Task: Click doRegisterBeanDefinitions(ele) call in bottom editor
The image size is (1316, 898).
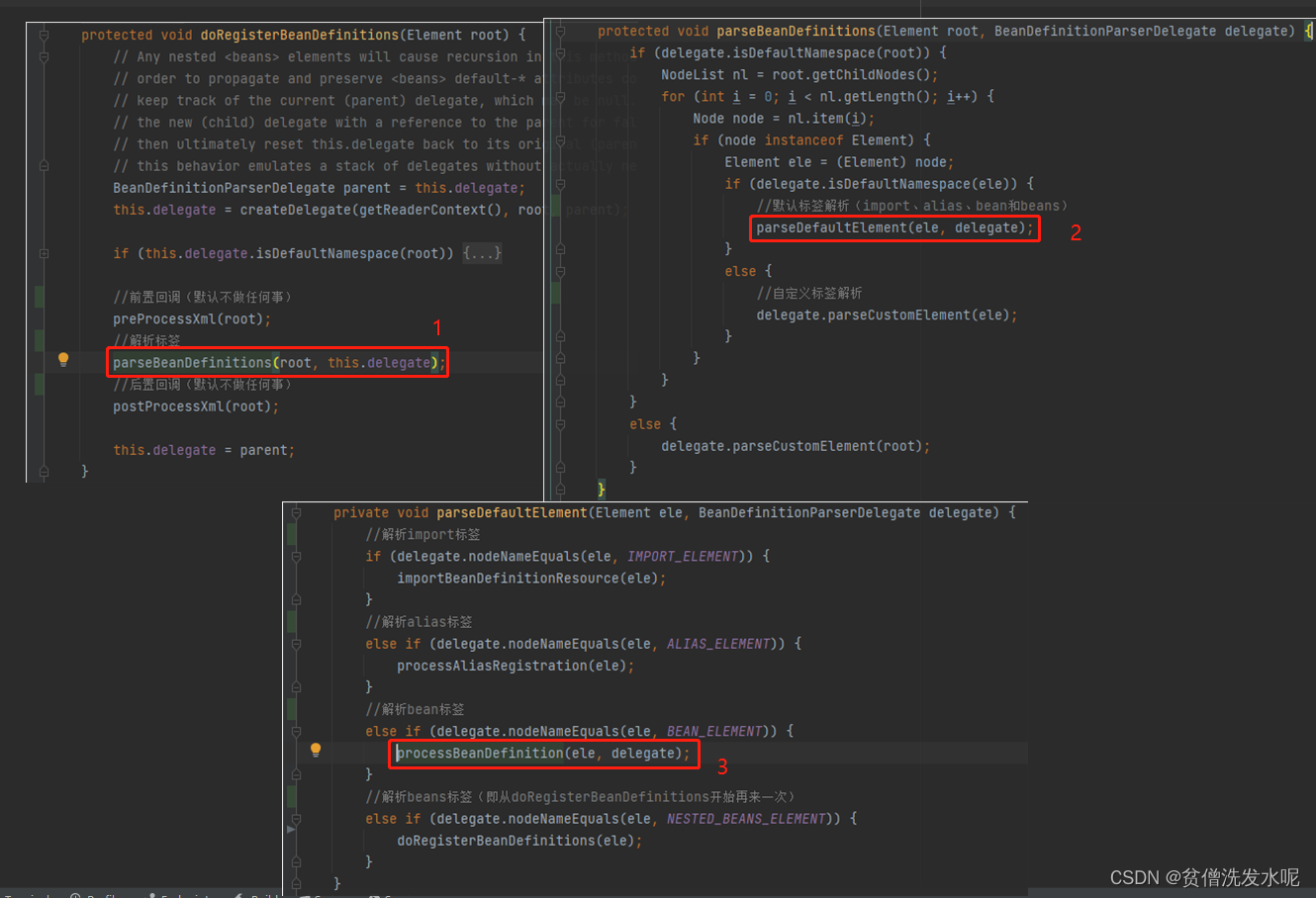Action: 519,841
